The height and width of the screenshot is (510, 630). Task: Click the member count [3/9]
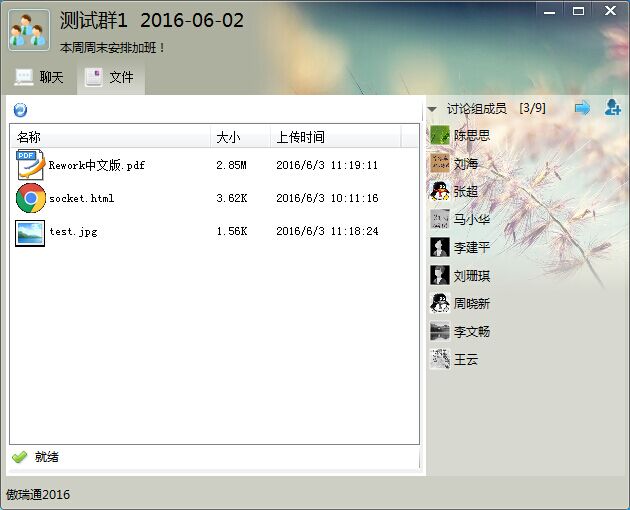(532, 108)
